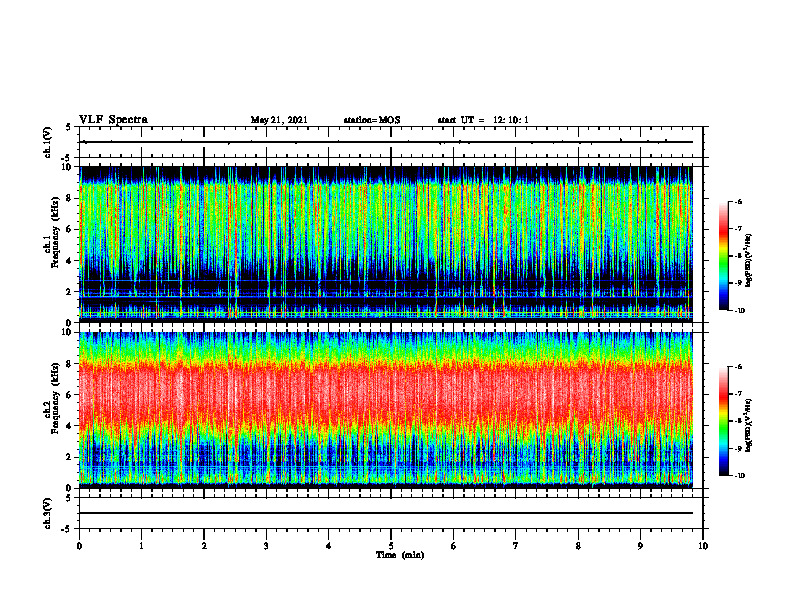Click time axis tick label 5

391,546
